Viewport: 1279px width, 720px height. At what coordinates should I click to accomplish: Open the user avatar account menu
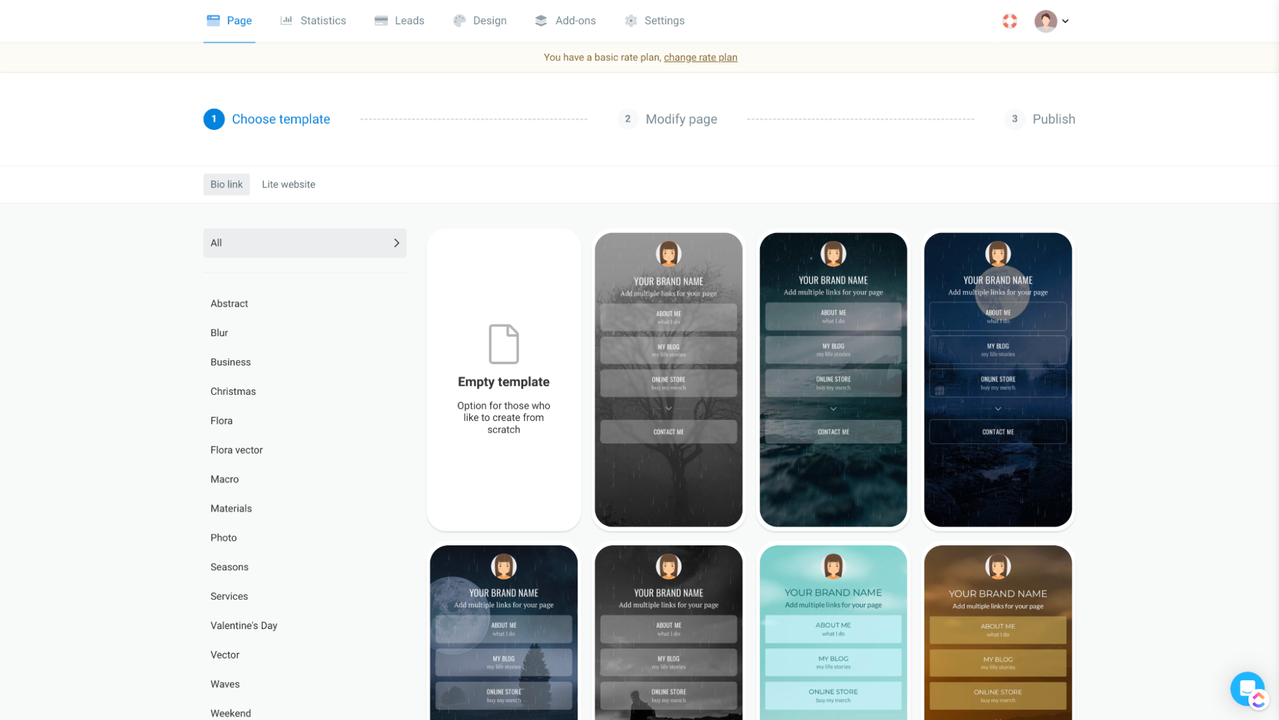[x=1051, y=21]
